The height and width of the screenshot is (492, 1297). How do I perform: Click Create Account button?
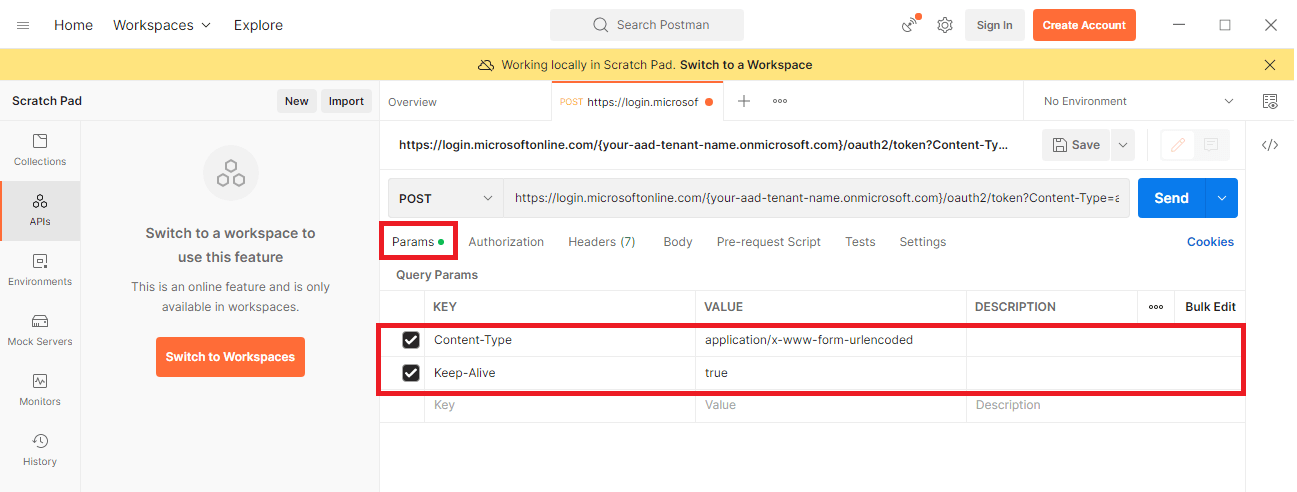point(1084,25)
